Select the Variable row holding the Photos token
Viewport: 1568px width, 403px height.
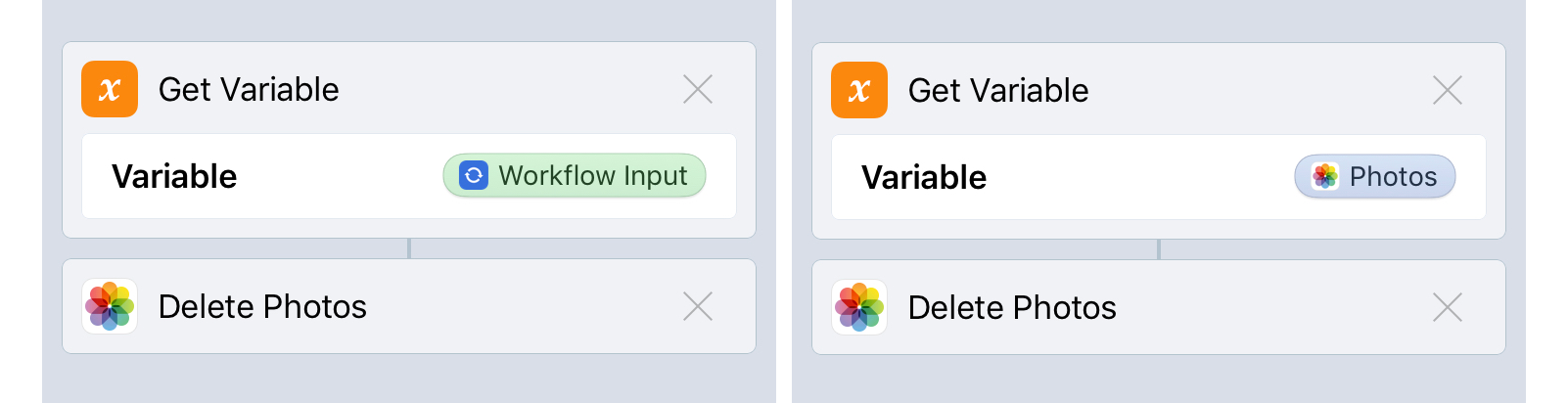click(1126, 177)
